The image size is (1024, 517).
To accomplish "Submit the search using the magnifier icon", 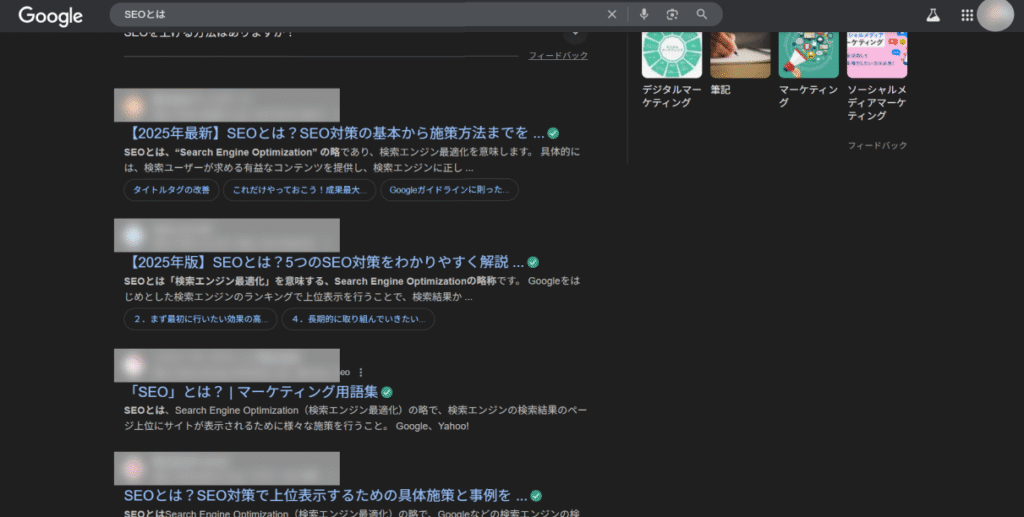I will click(701, 14).
